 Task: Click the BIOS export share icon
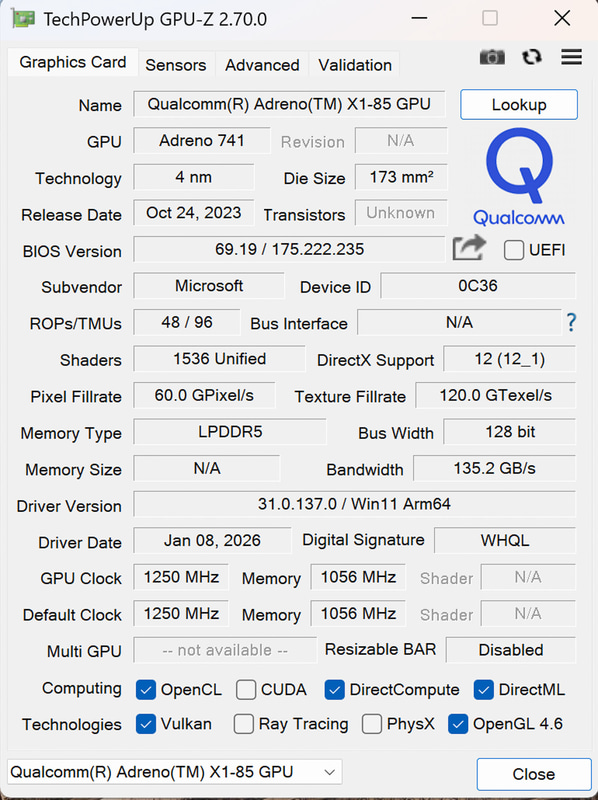point(469,248)
